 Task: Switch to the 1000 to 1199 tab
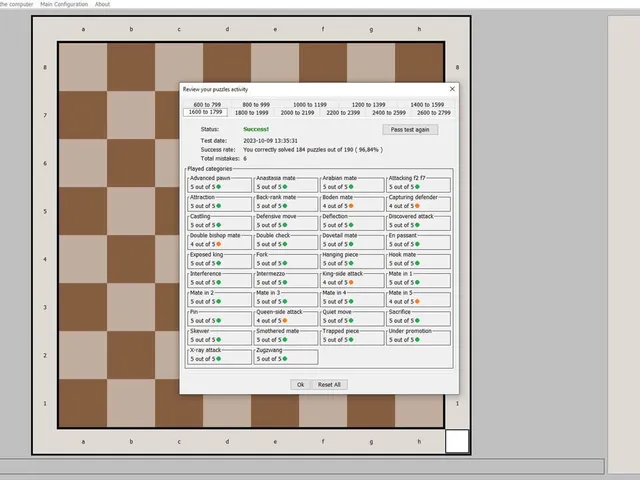tap(310, 104)
